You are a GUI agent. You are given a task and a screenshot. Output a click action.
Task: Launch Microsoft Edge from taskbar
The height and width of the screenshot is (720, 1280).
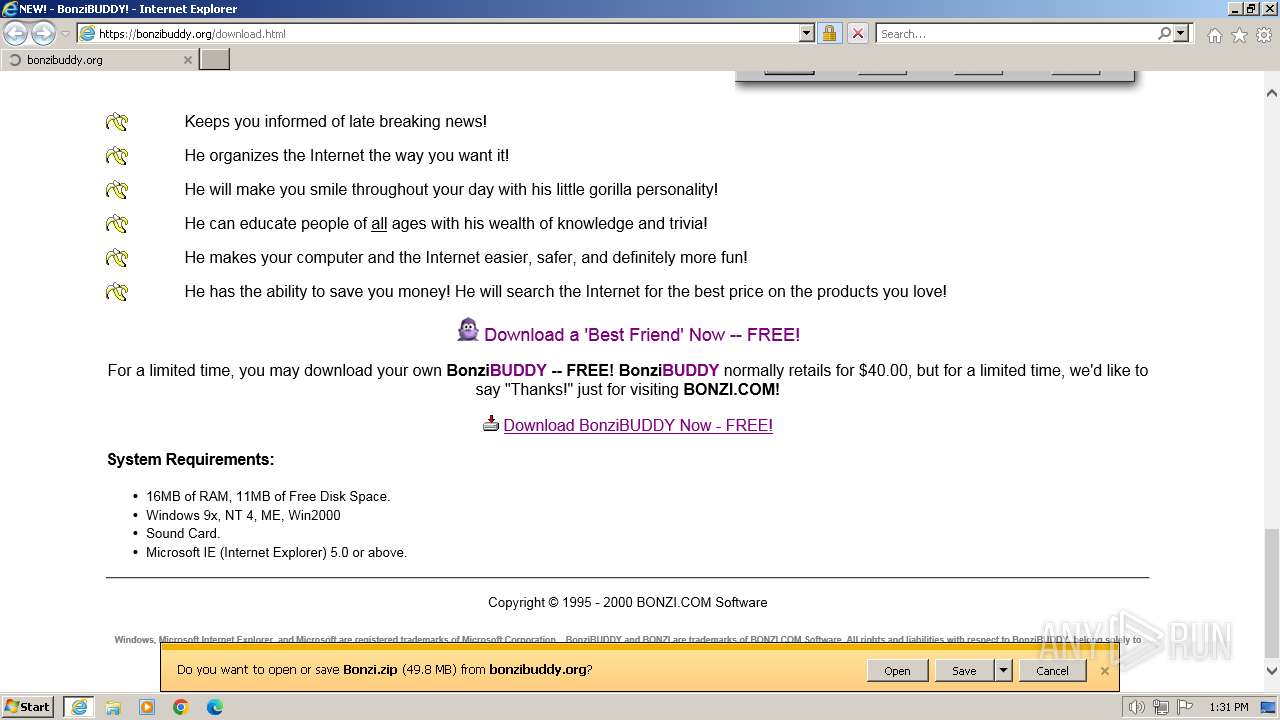tap(215, 707)
